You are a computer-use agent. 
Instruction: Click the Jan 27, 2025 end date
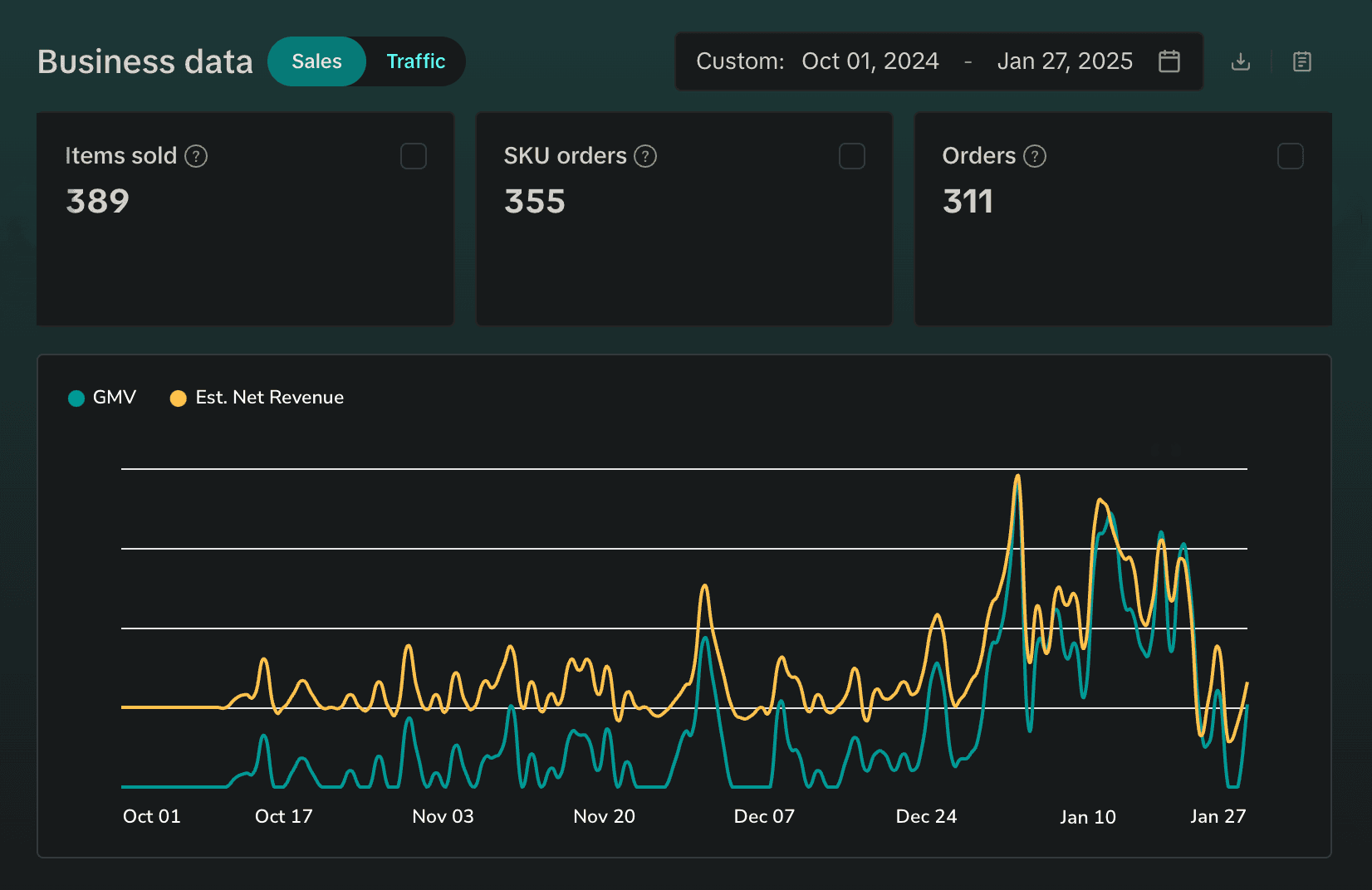coord(1065,61)
